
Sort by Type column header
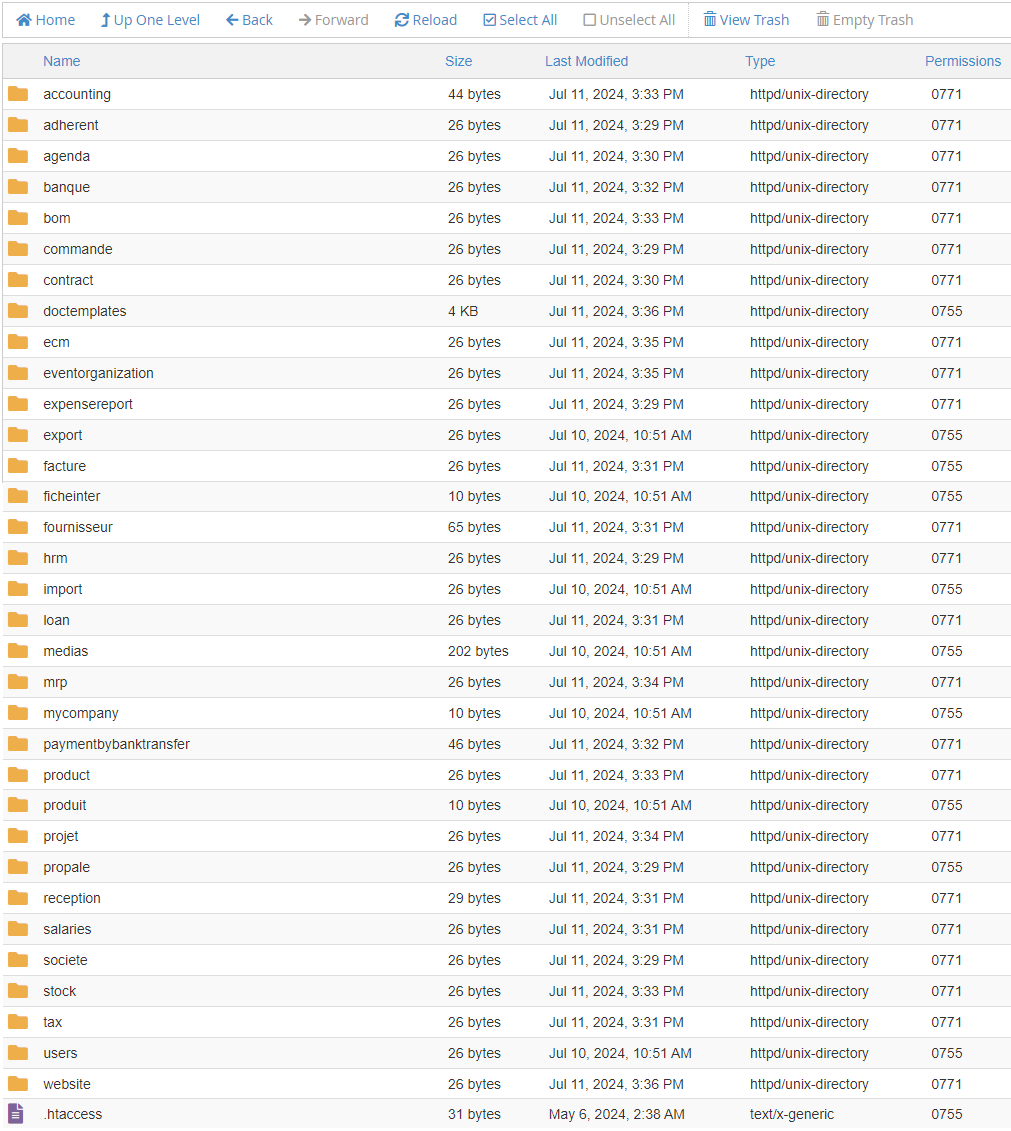click(760, 61)
